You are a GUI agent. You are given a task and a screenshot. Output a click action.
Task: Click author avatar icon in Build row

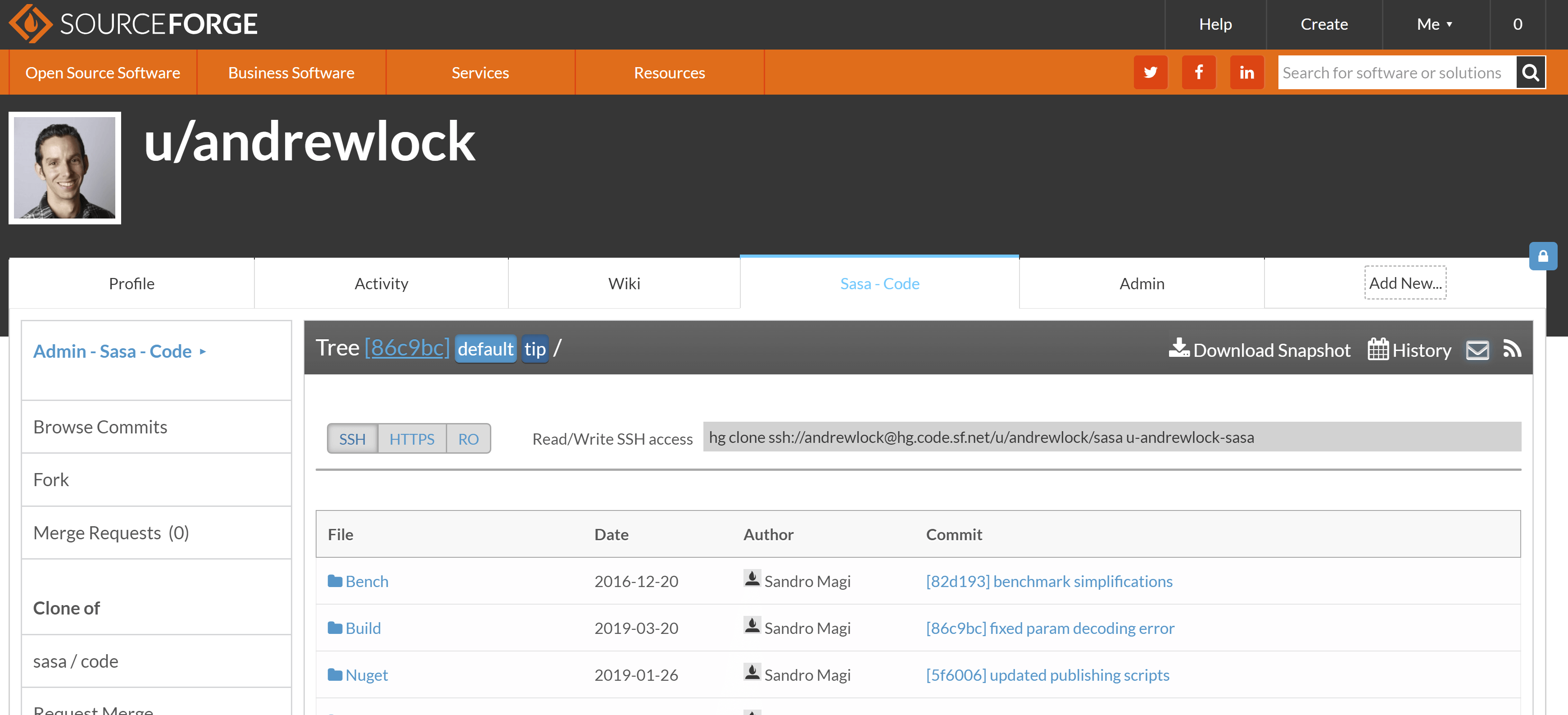752,625
